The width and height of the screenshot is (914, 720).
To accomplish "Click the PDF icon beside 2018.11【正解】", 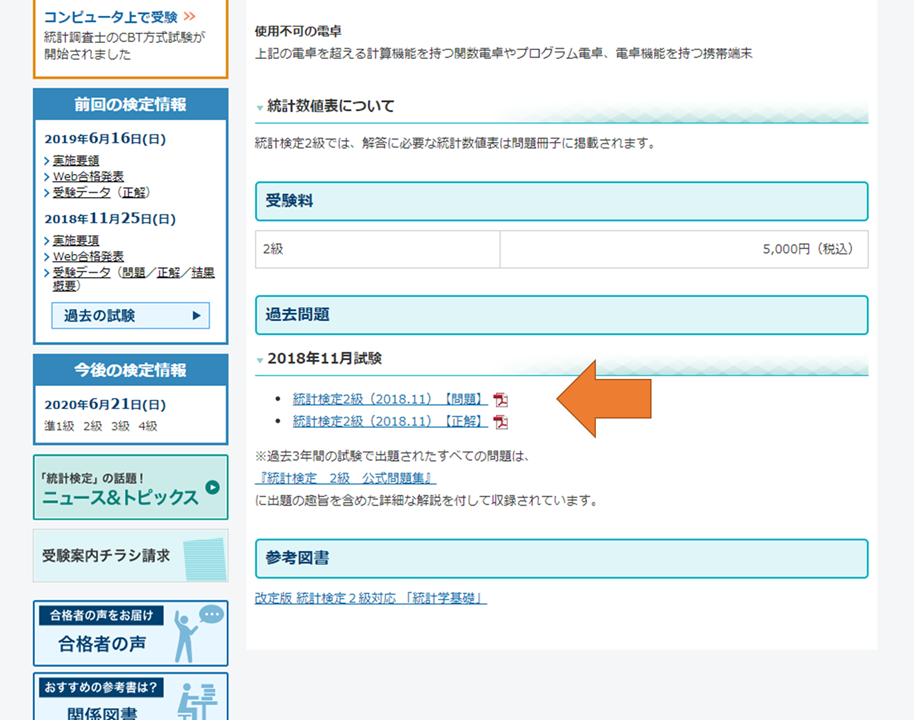I will (x=500, y=422).
